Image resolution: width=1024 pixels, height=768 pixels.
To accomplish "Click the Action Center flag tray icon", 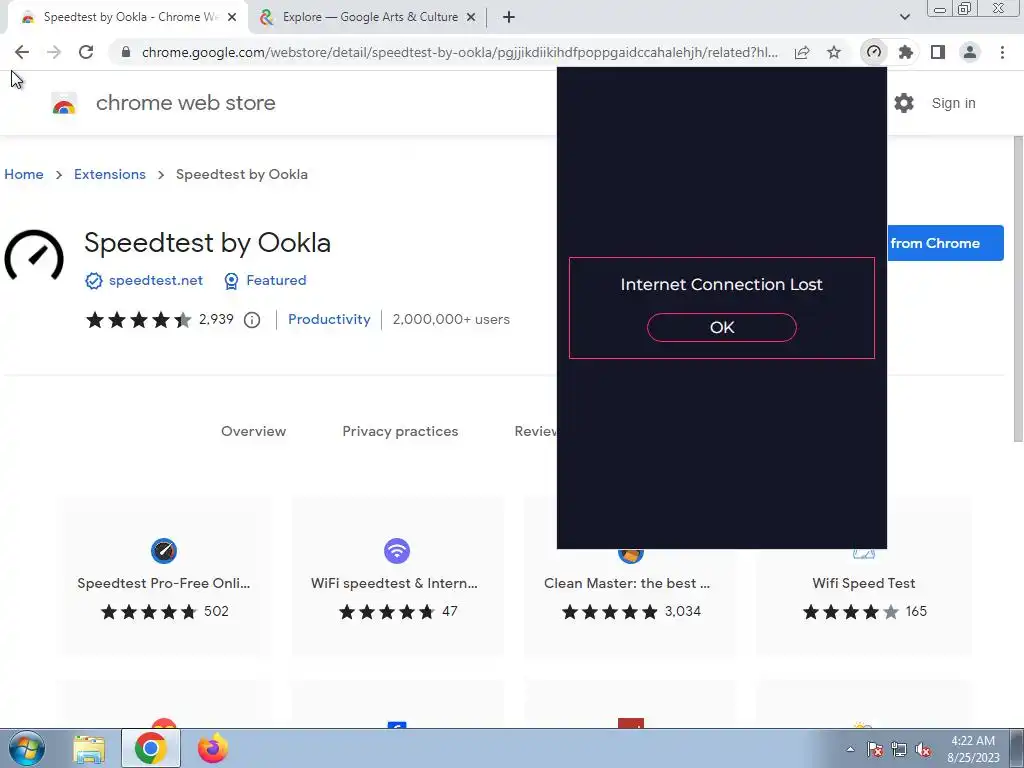I will [874, 750].
